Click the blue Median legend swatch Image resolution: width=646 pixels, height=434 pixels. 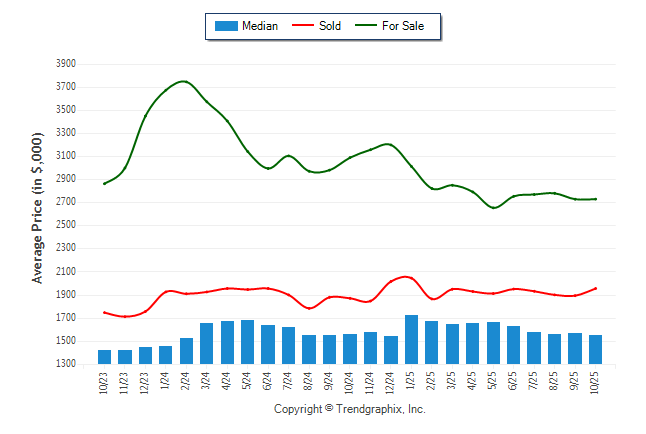click(226, 26)
